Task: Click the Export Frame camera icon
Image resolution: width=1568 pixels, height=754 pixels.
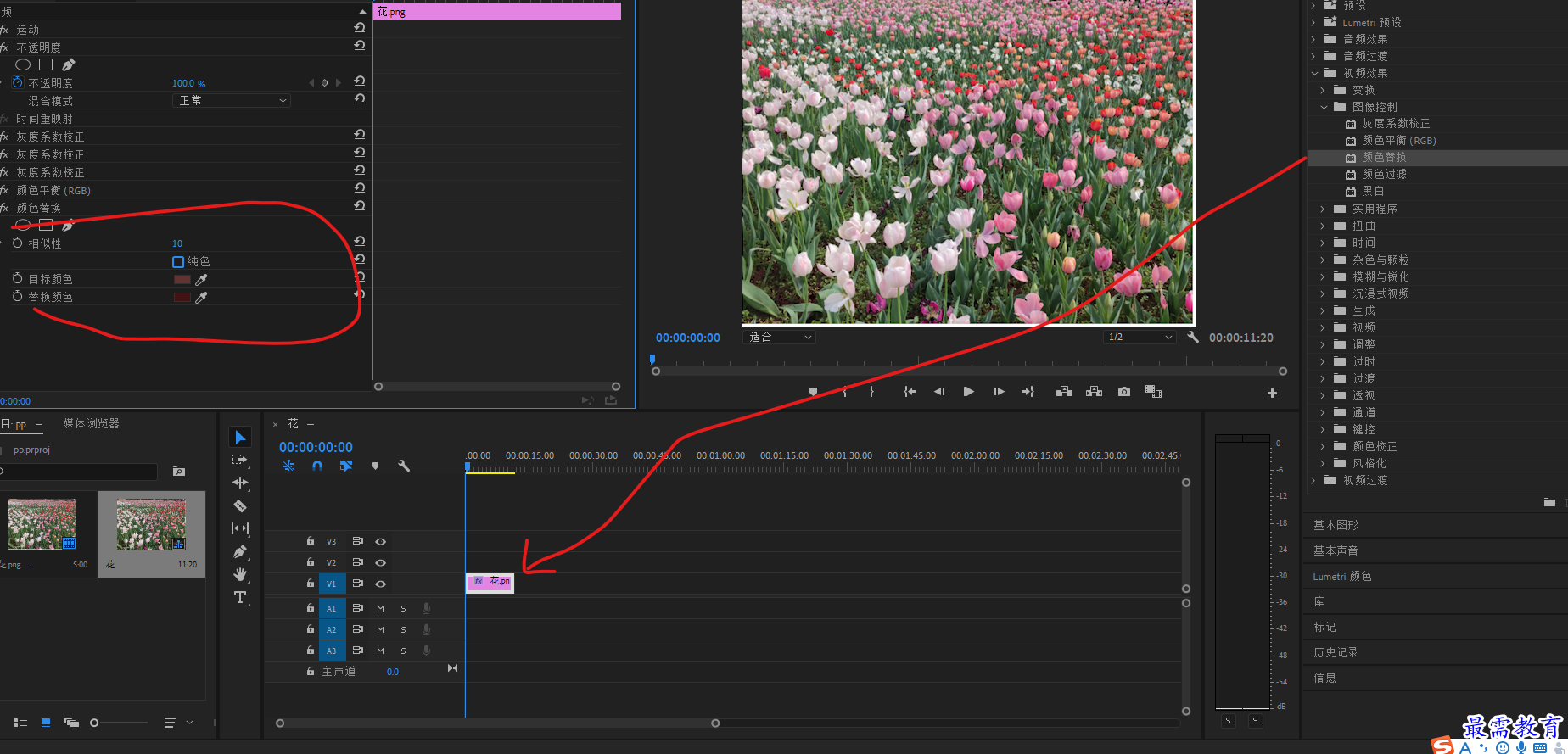Action: pos(1124,392)
